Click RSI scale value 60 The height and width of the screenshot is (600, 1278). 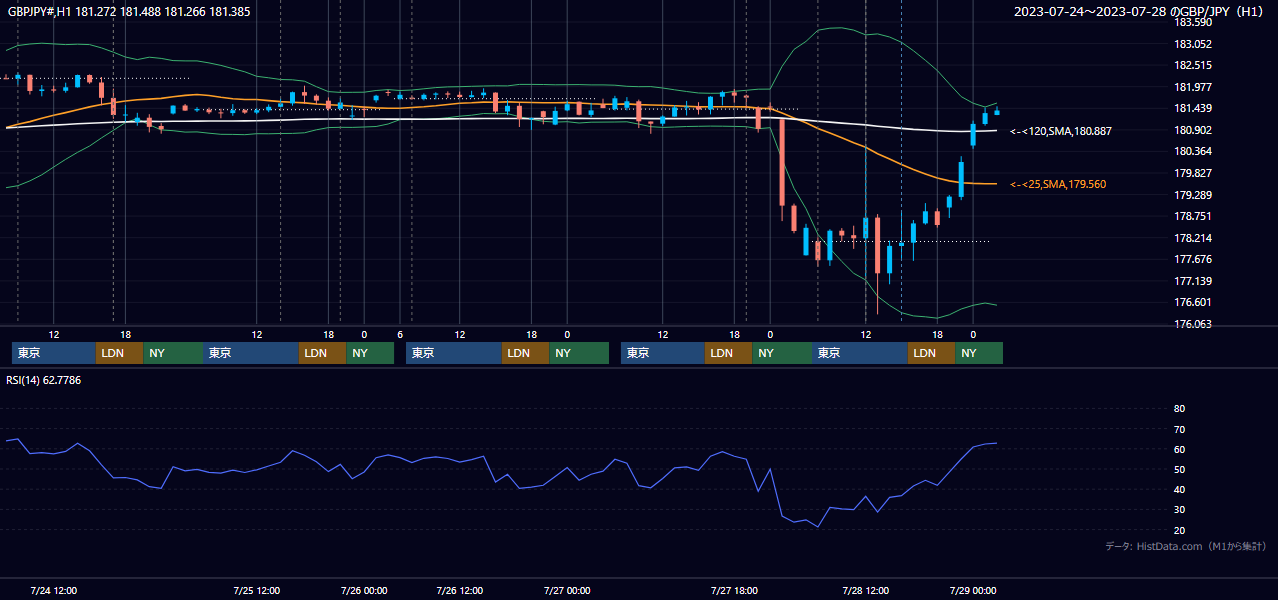1179,449
